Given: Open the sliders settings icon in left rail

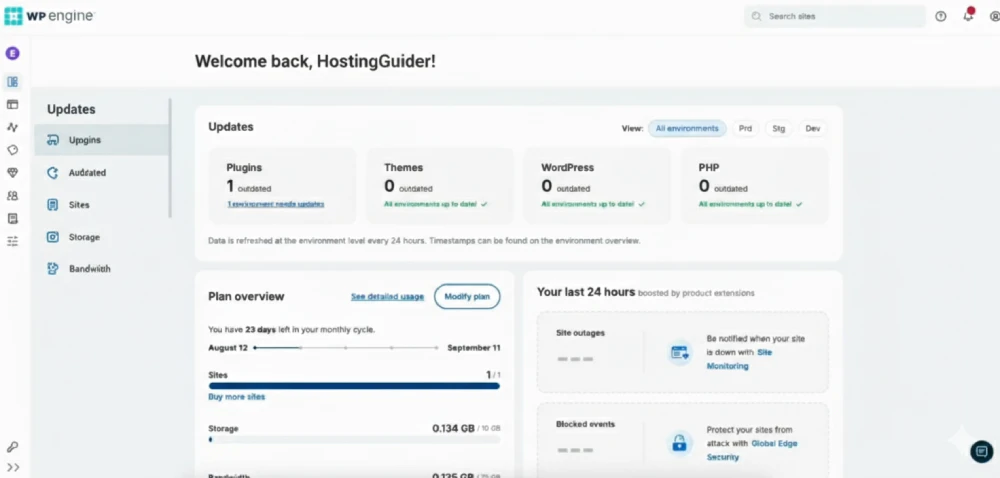Looking at the screenshot, I should 13,241.
